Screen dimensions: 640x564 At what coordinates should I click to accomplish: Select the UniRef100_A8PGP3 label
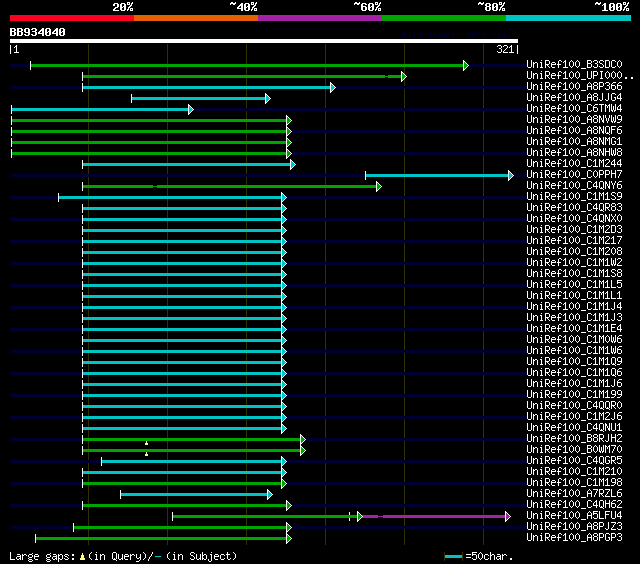[x=574, y=538]
